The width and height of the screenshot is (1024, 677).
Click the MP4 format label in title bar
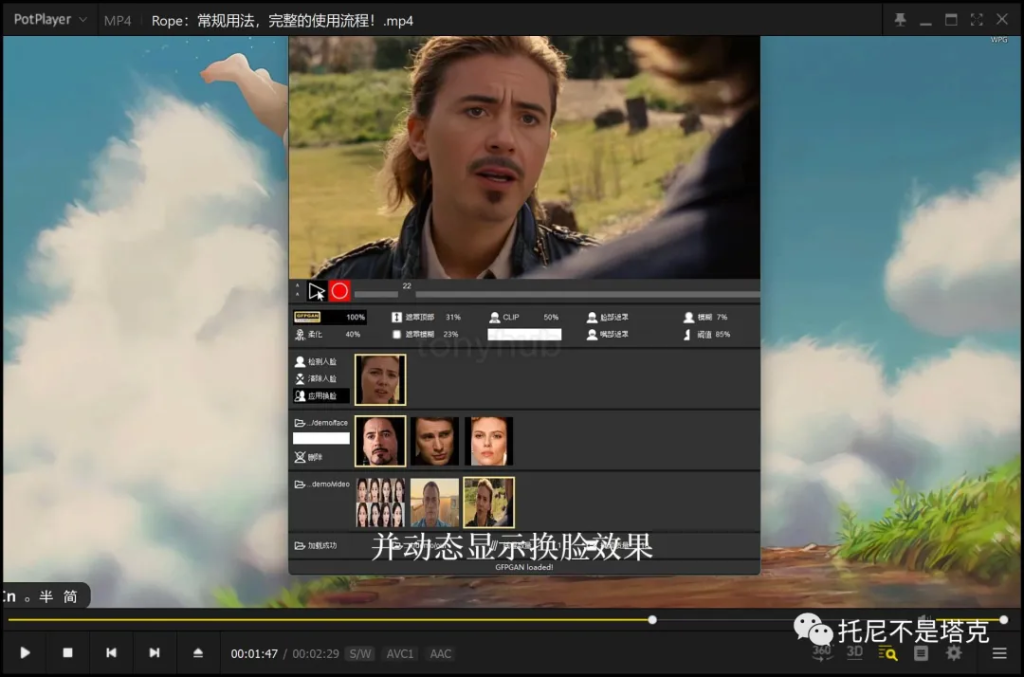point(118,20)
